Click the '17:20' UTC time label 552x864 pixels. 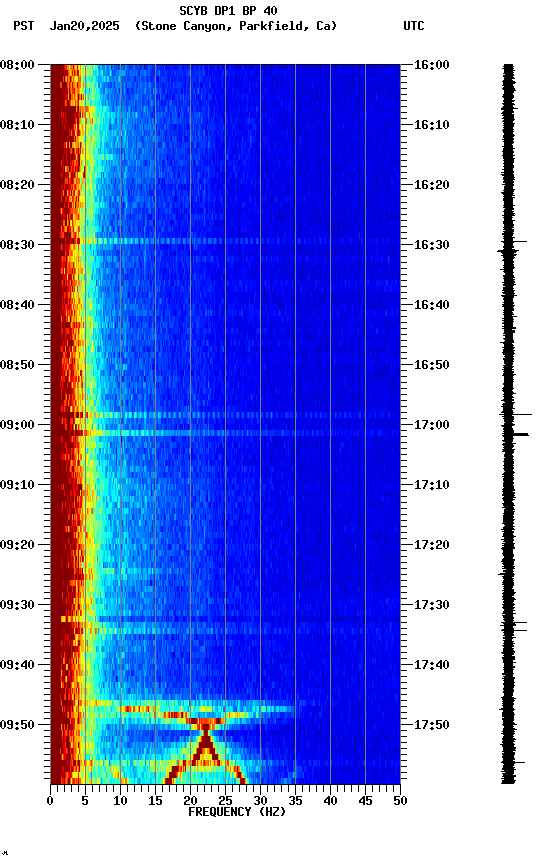tap(432, 546)
